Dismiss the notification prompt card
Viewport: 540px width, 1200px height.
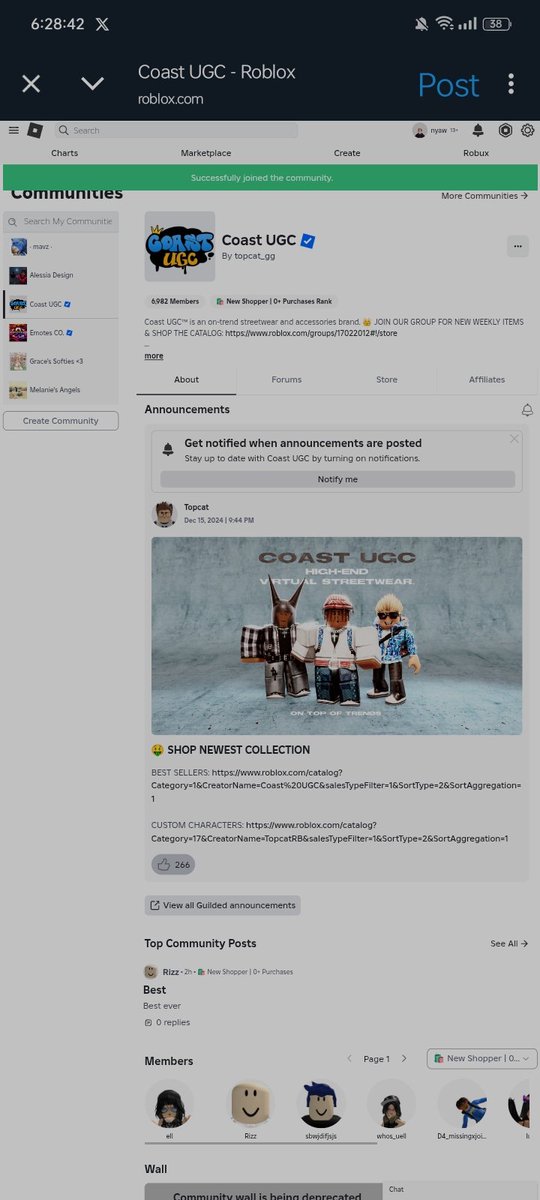coord(514,438)
